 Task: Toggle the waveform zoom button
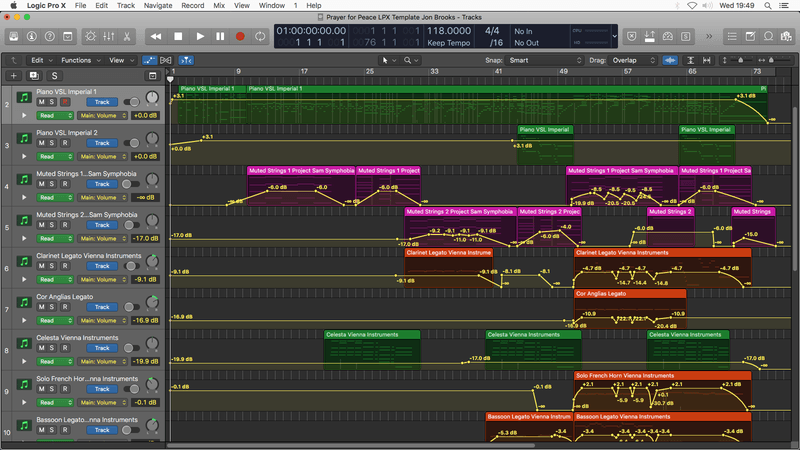tap(670, 60)
